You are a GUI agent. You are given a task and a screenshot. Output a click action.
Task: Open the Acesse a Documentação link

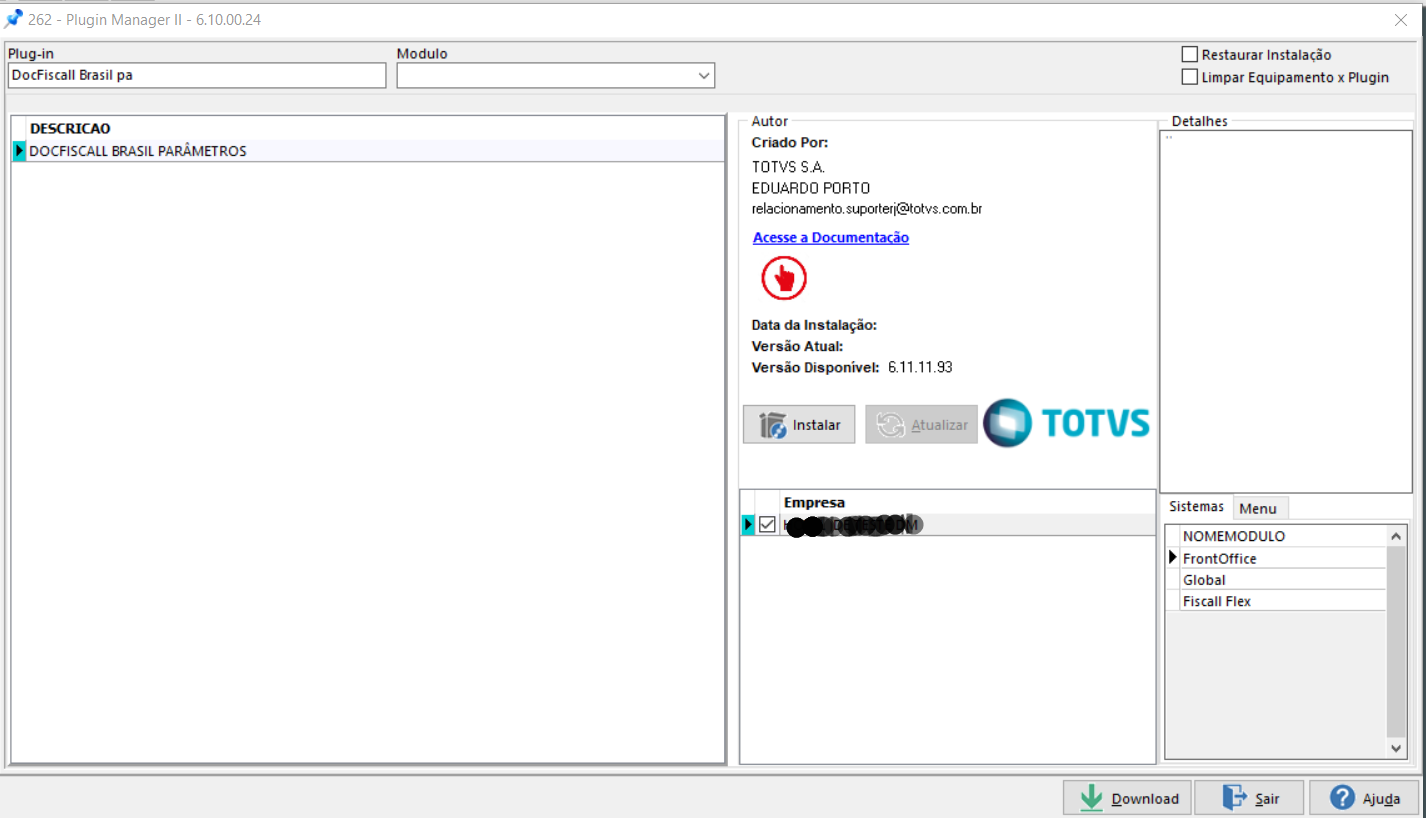(831, 237)
